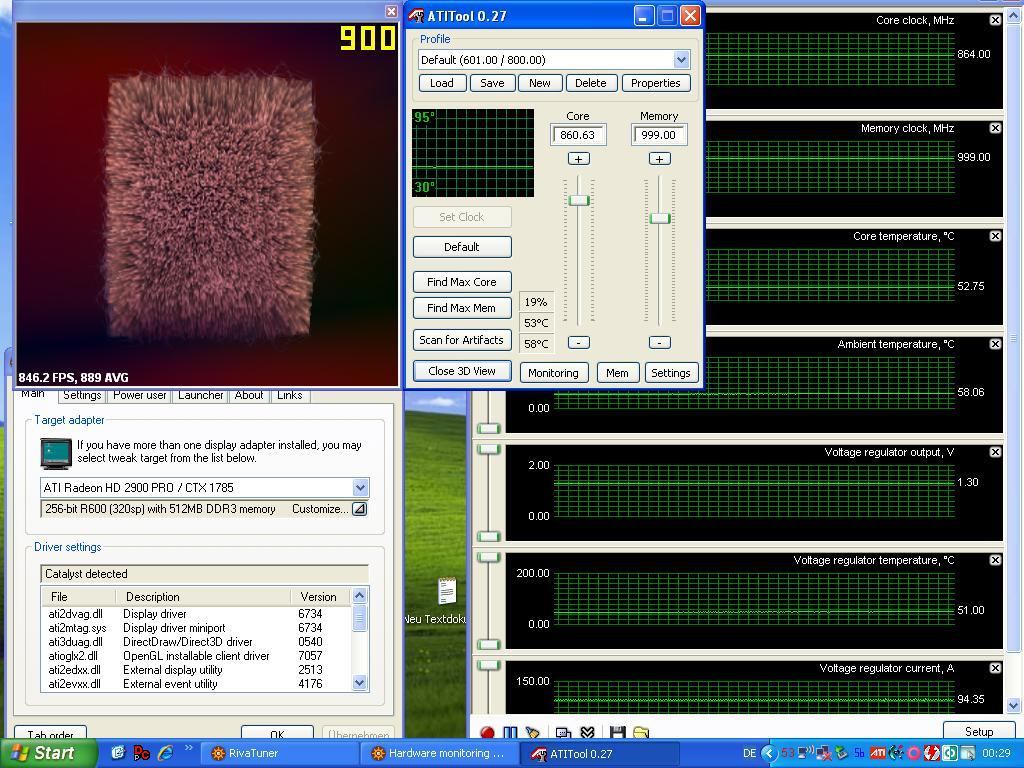Screen dimensions: 1024x768
Task: Decrease Memory clock with the minus button
Action: 660,342
